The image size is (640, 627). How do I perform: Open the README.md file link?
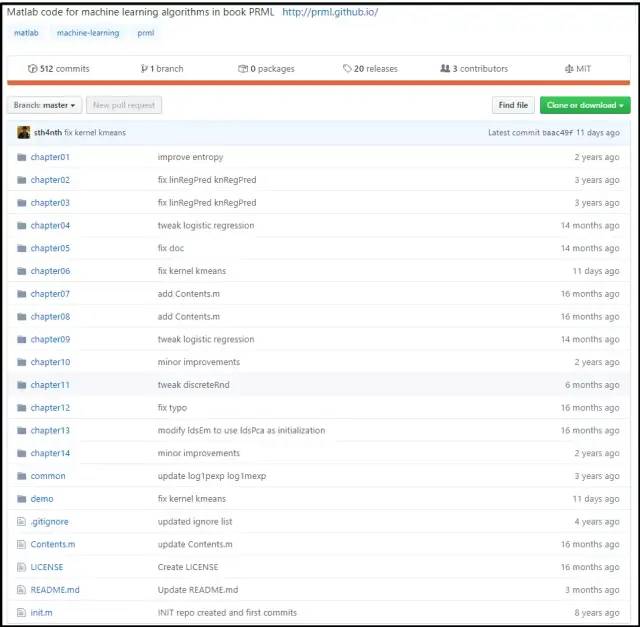click(x=55, y=590)
